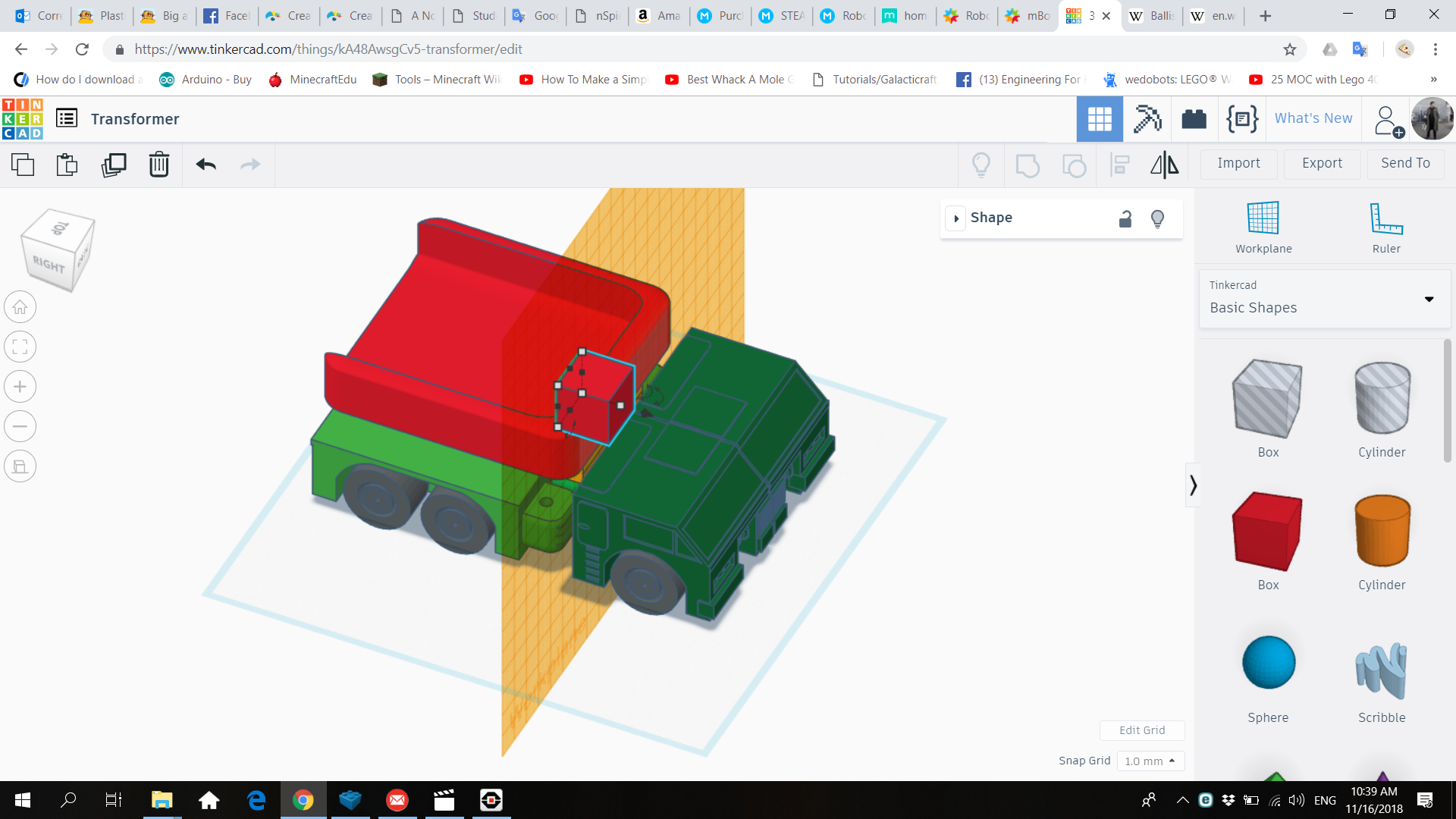
Task: Click the Home view button
Action: 20,307
